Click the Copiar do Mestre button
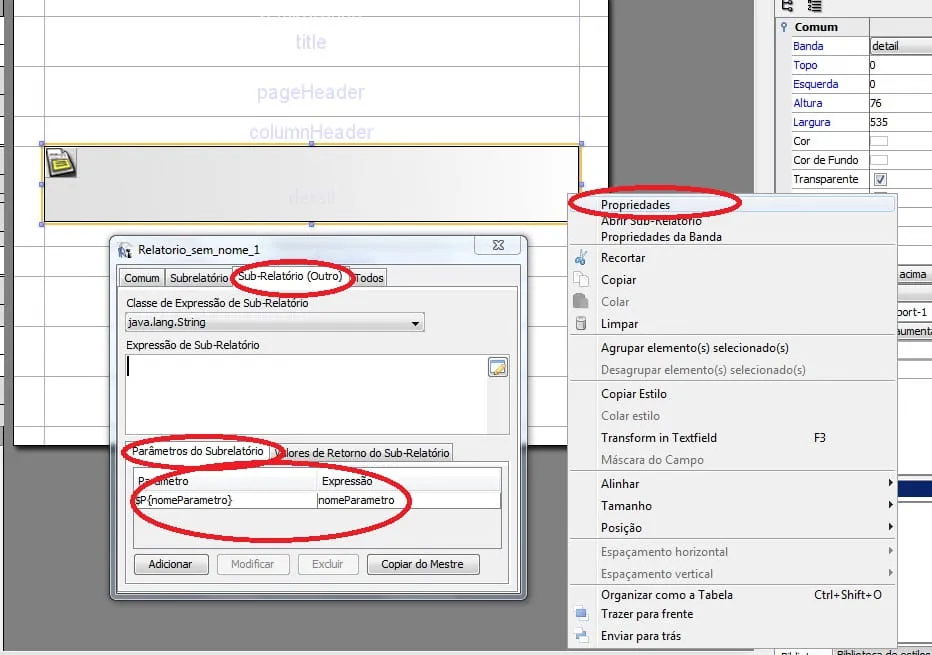 pos(422,564)
